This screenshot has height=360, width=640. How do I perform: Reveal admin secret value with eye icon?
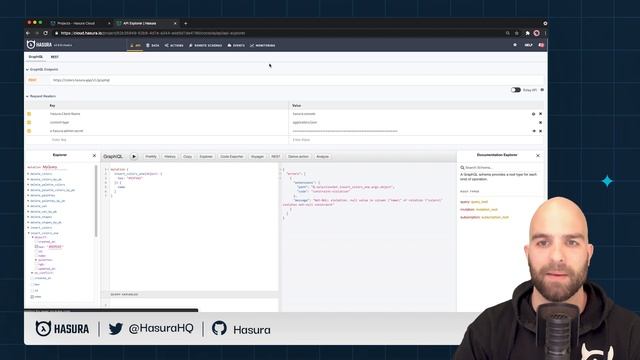(533, 131)
